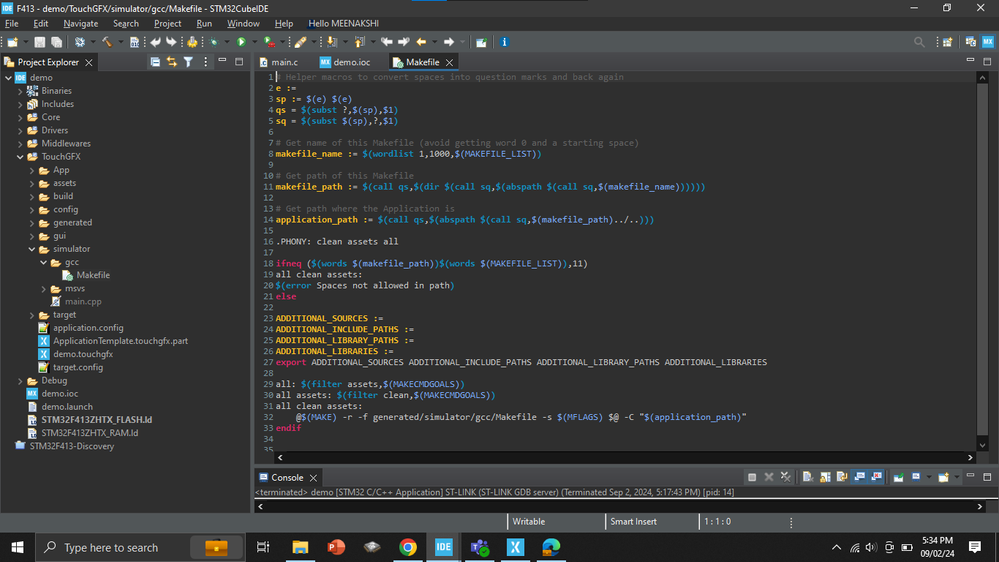The image size is (999, 562).
Task: Click the green Run button in toolbar
Action: coord(241,42)
